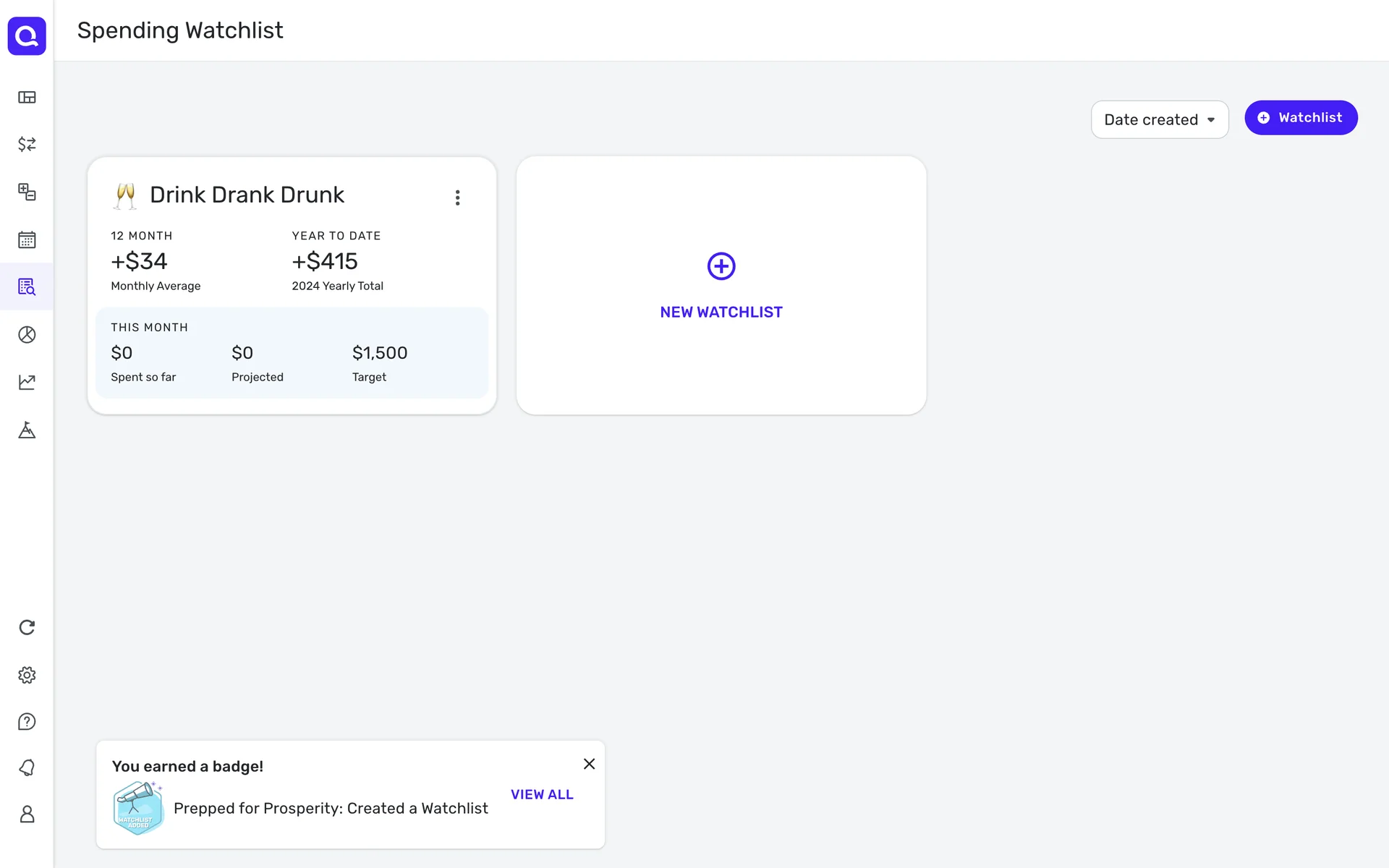Open Transactions from sidebar dollar-arrows icon

(x=27, y=144)
